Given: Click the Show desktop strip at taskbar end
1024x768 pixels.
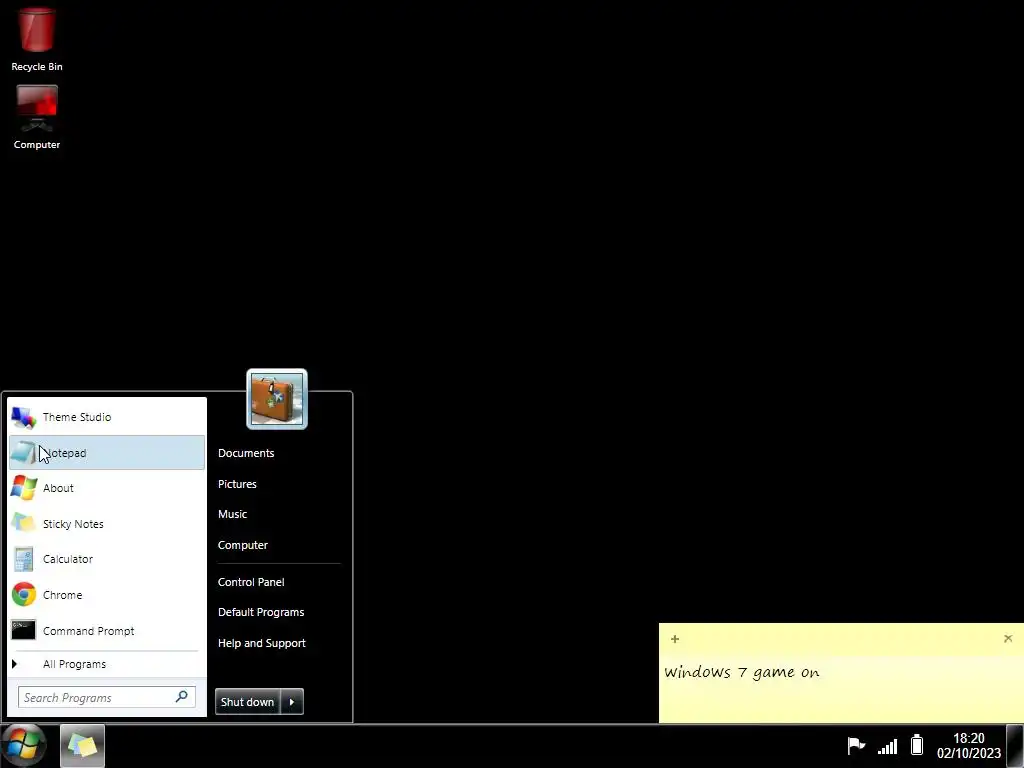Looking at the screenshot, I should pos(1015,746).
